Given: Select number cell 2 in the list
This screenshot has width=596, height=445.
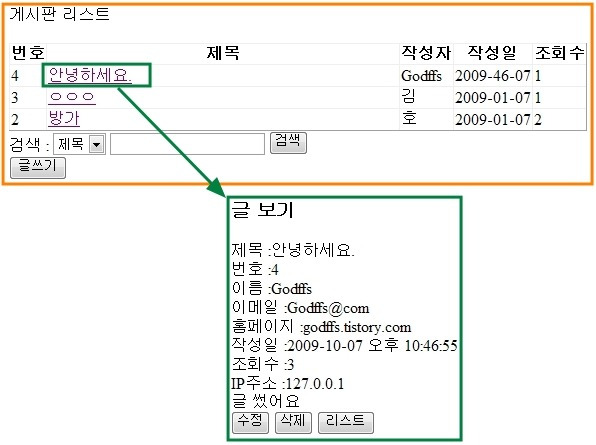Looking at the screenshot, I should coord(15,120).
